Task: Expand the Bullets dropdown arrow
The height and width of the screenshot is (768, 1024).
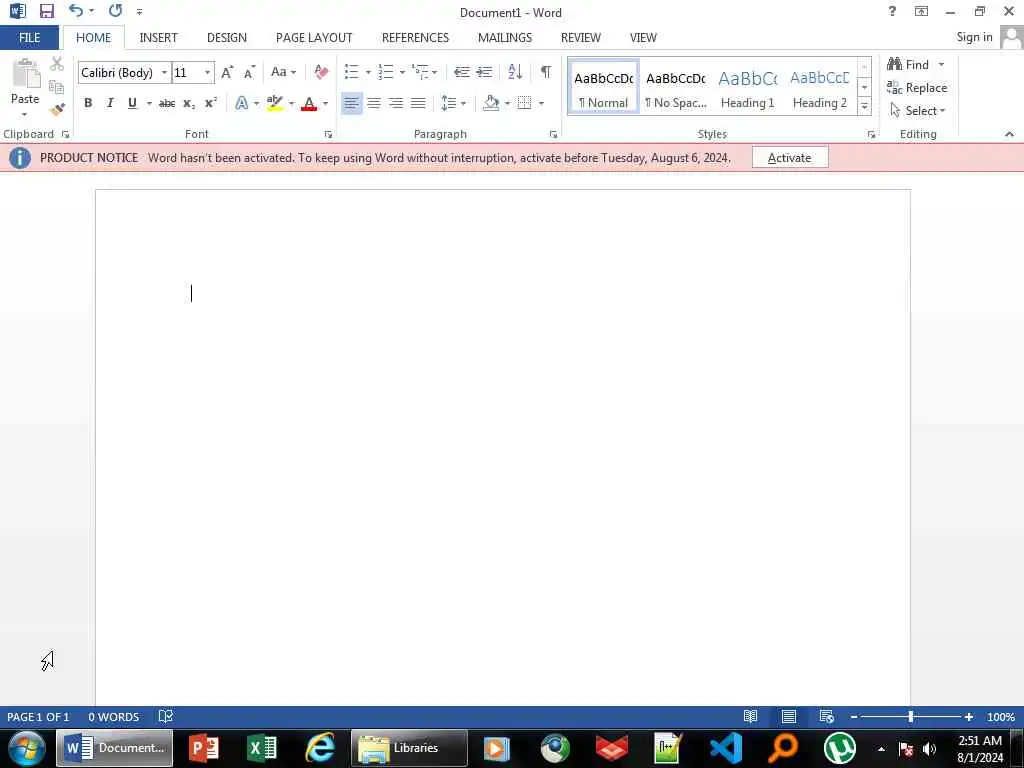Action: coord(368,72)
